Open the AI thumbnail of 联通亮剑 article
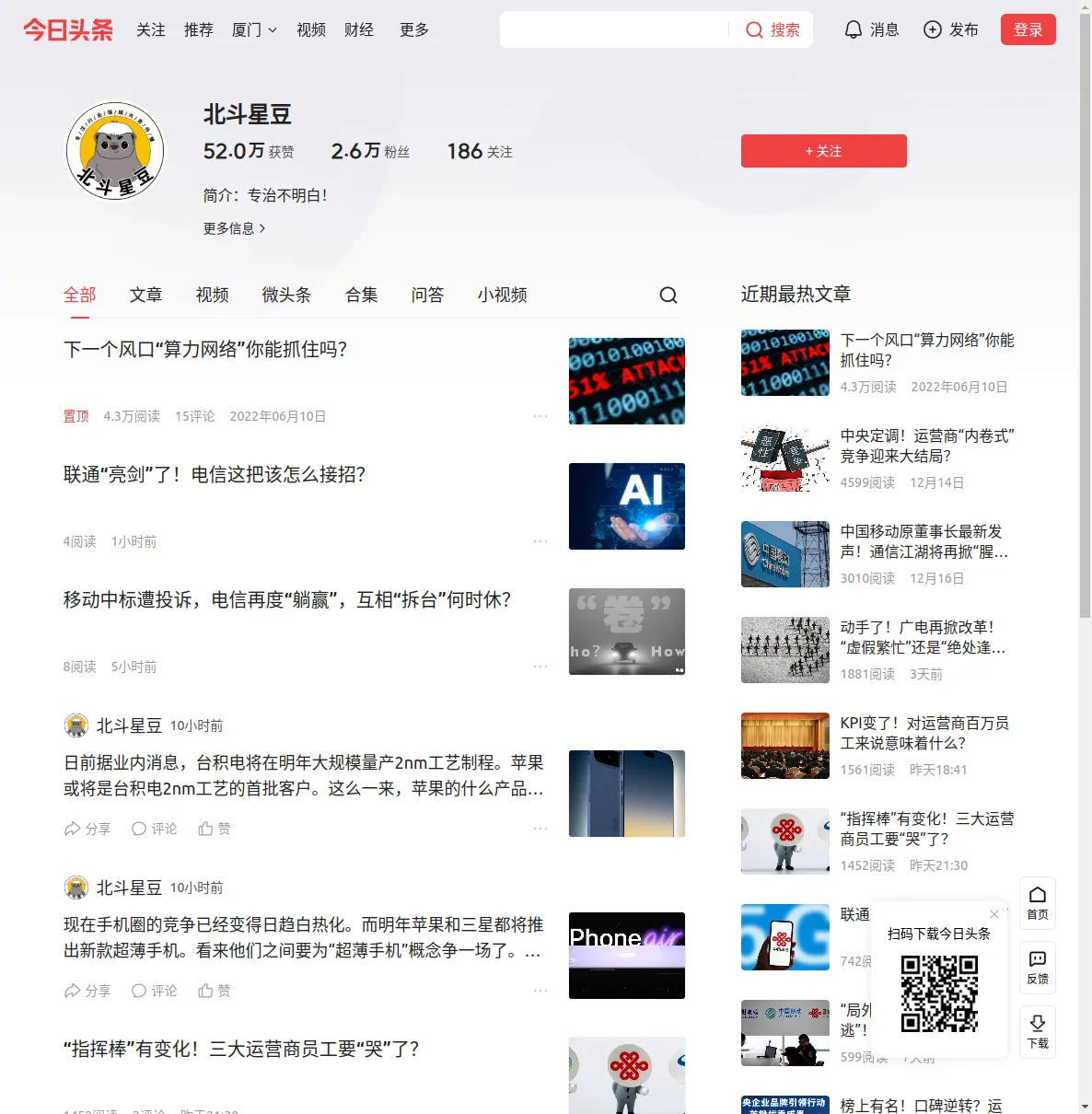This screenshot has height=1114, width=1092. click(627, 506)
